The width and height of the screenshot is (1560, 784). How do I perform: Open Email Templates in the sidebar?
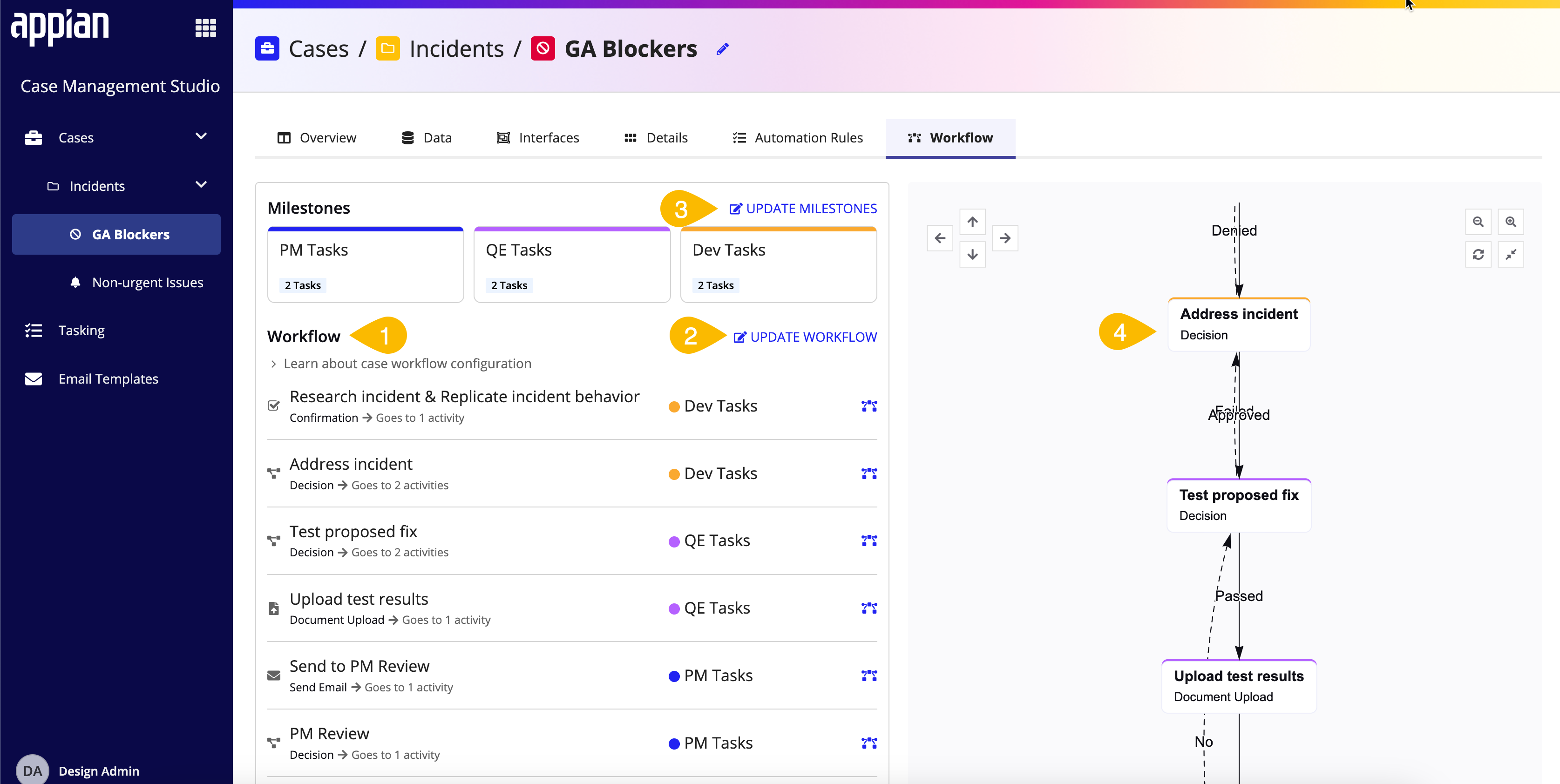(x=109, y=379)
